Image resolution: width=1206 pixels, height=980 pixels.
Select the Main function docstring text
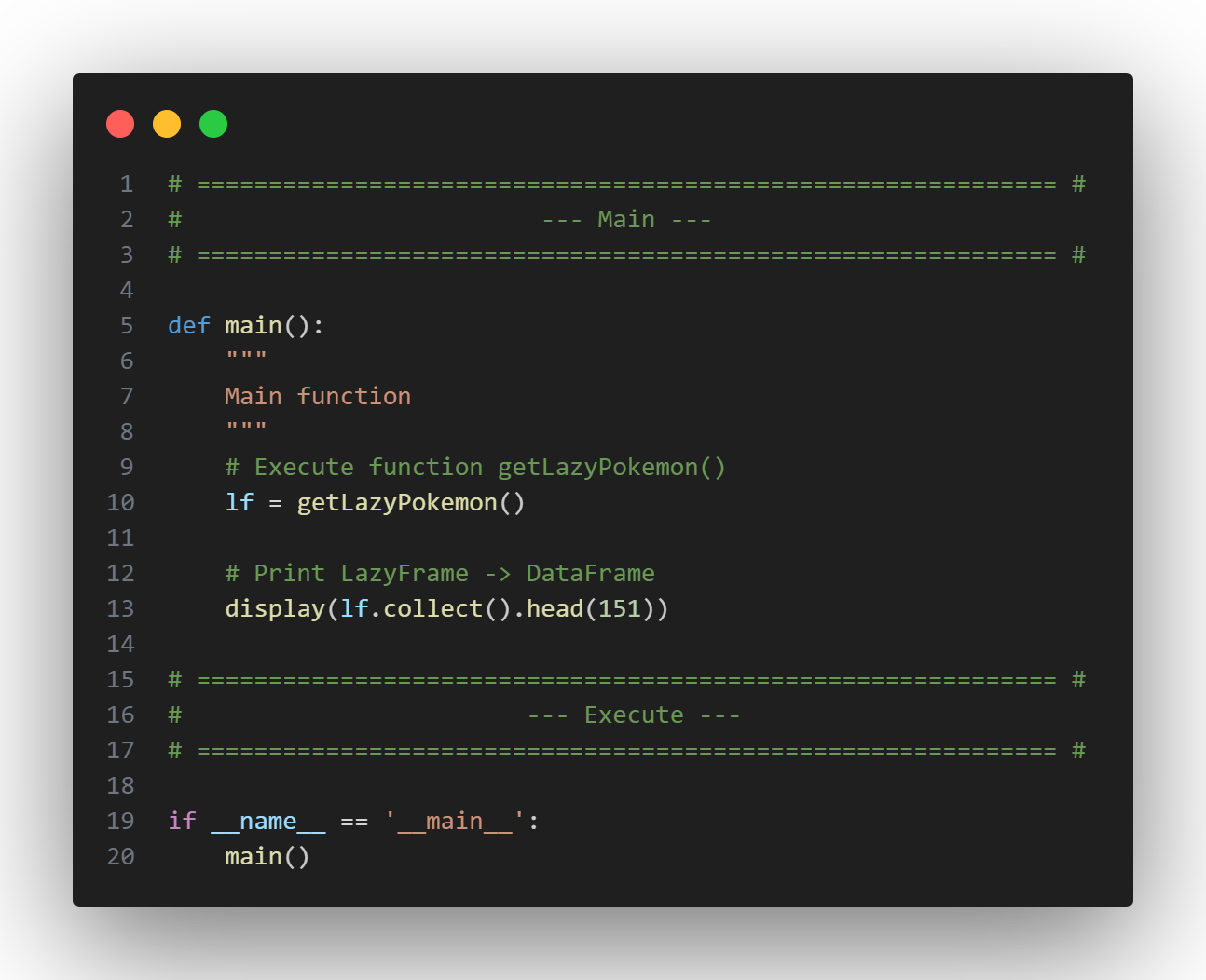click(318, 396)
